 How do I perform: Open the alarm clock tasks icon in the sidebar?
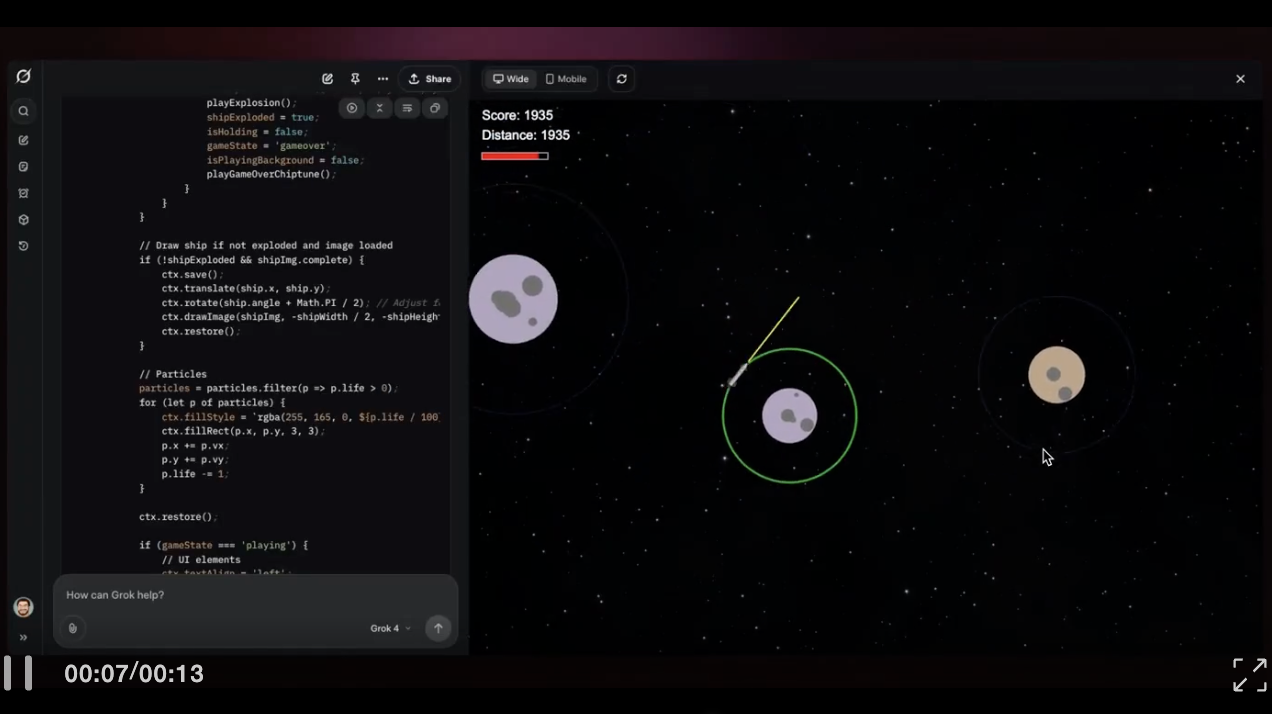24,193
